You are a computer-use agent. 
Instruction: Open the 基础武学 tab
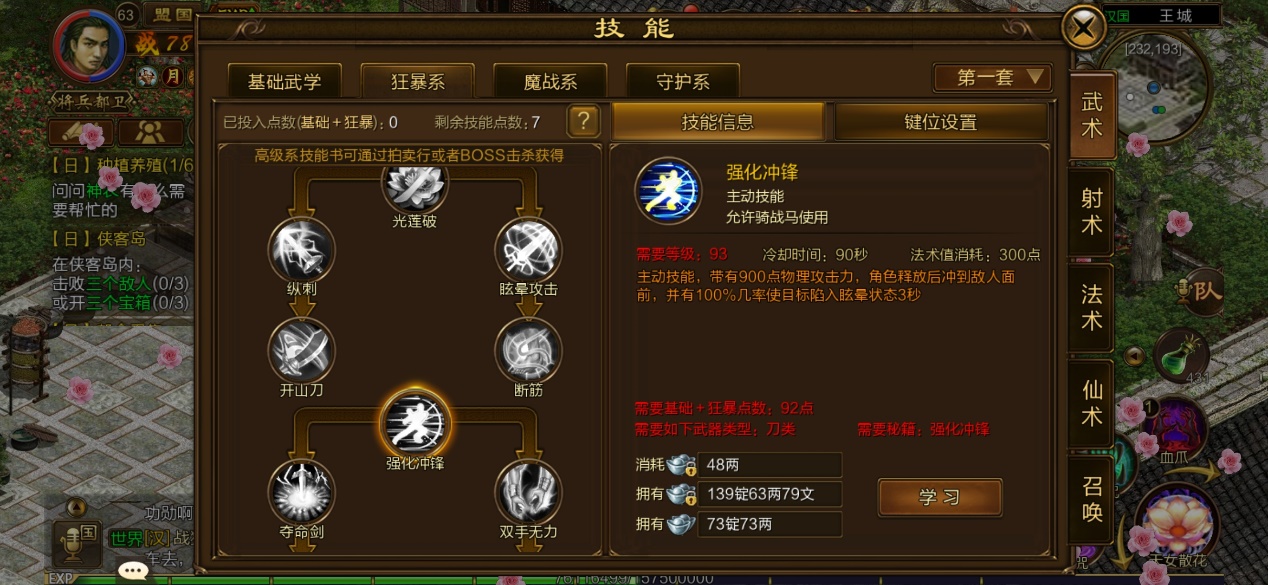[285, 81]
